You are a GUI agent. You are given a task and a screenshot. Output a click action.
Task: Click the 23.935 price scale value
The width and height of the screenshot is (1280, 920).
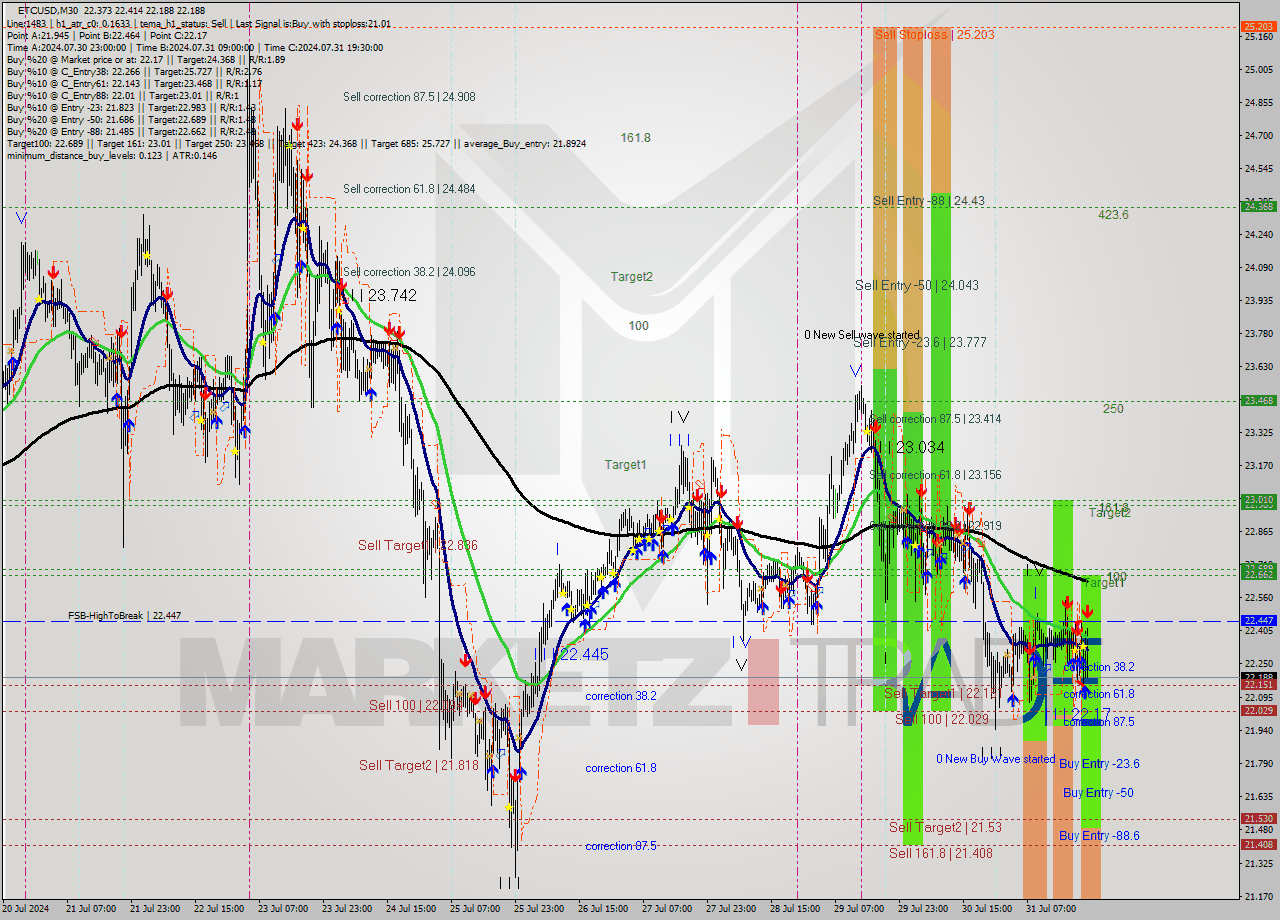[1257, 301]
